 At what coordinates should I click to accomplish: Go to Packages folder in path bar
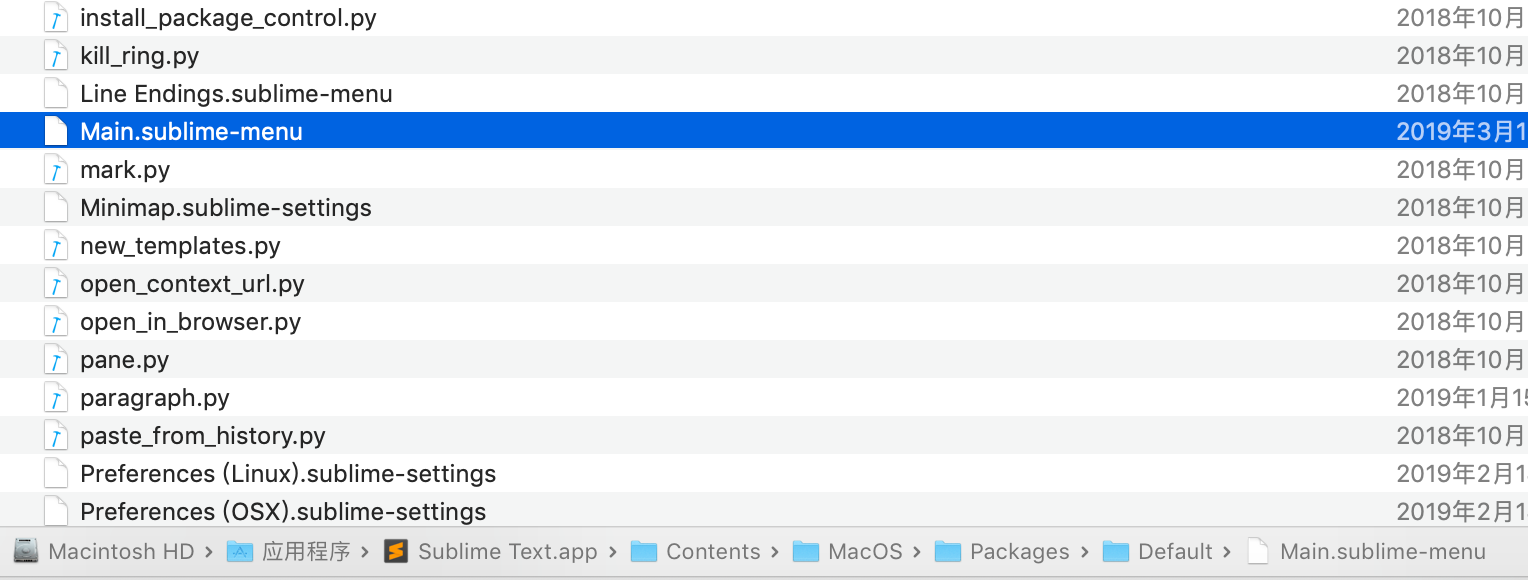(x=1002, y=552)
